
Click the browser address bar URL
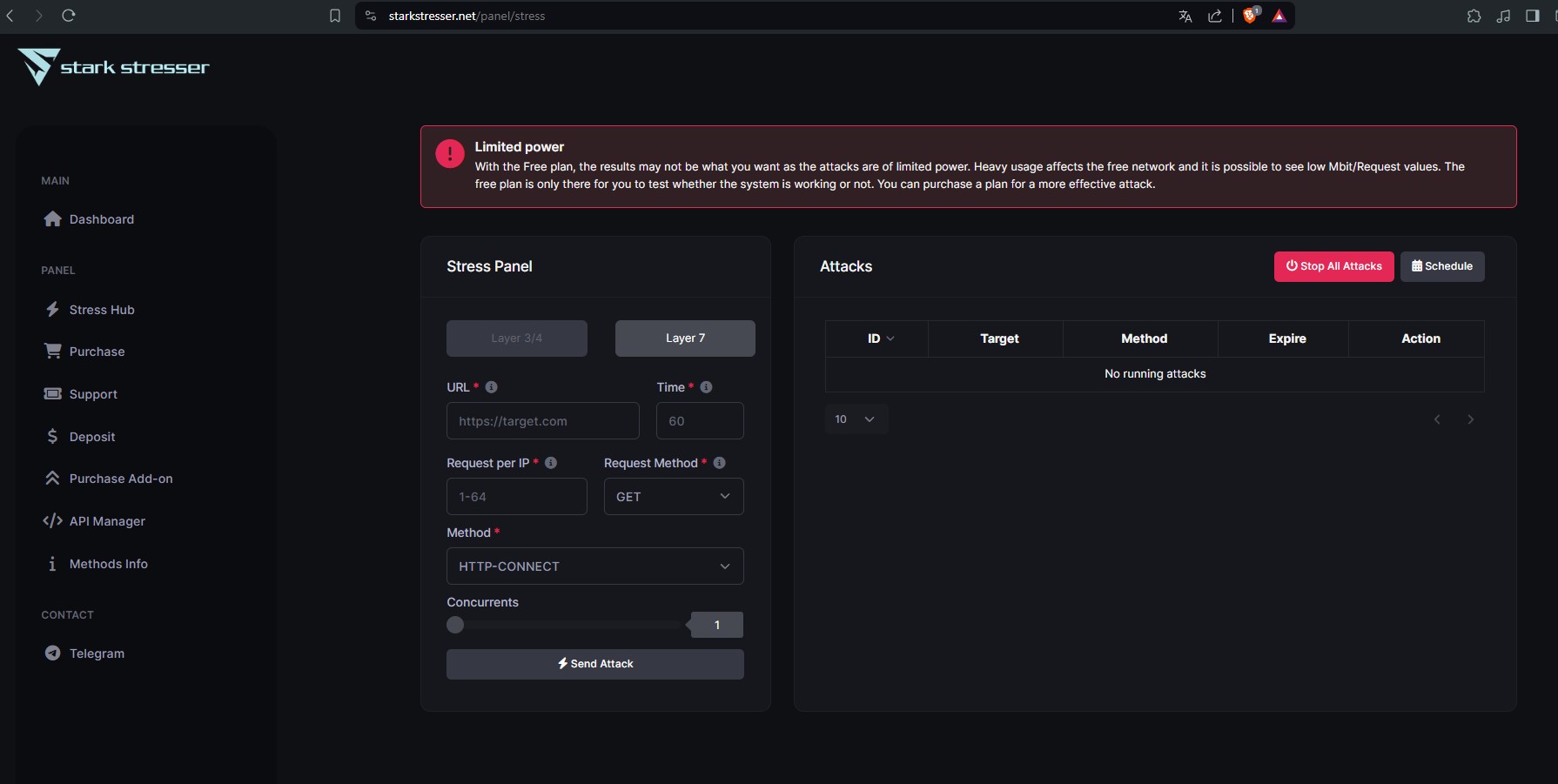tap(467, 16)
